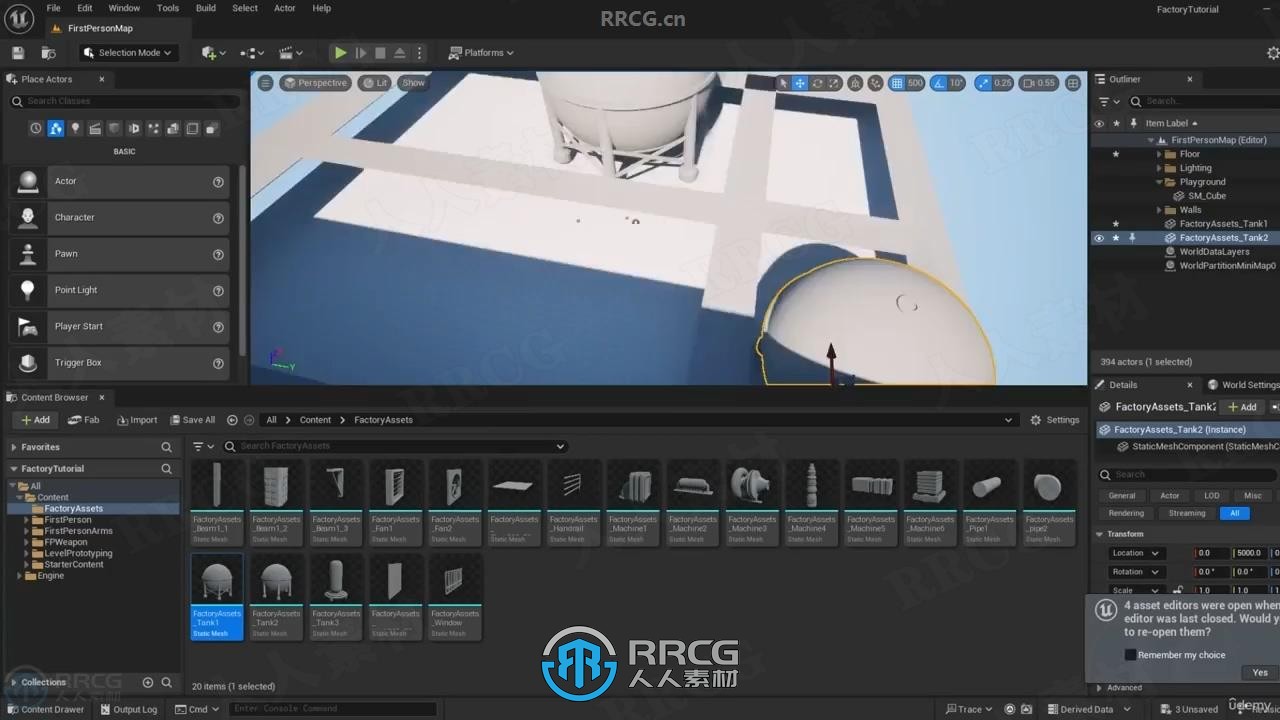This screenshot has height=720, width=1280.
Task: Click the viewport layout maximize icon
Action: click(1073, 83)
